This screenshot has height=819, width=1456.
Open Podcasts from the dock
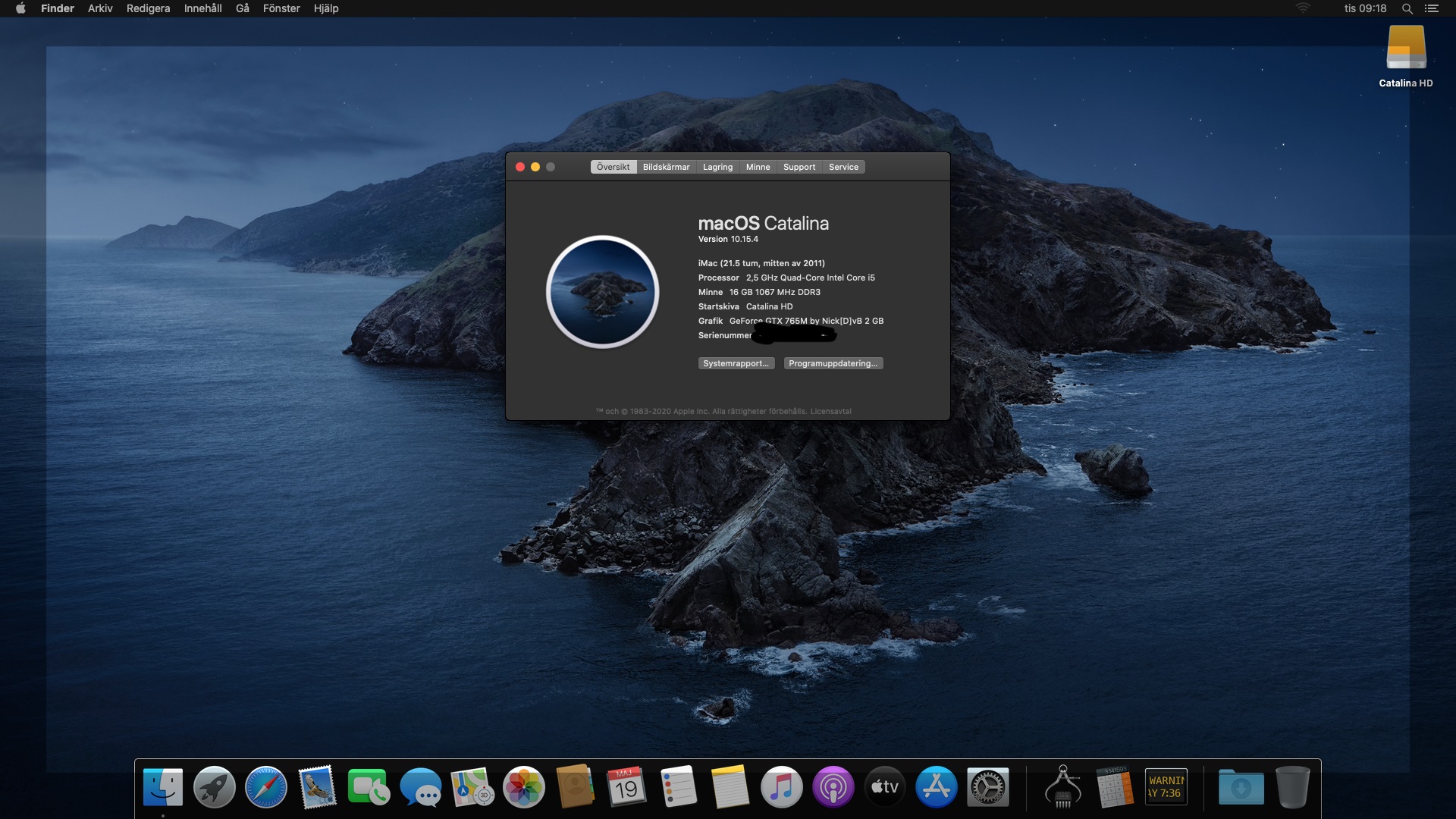pos(833,787)
